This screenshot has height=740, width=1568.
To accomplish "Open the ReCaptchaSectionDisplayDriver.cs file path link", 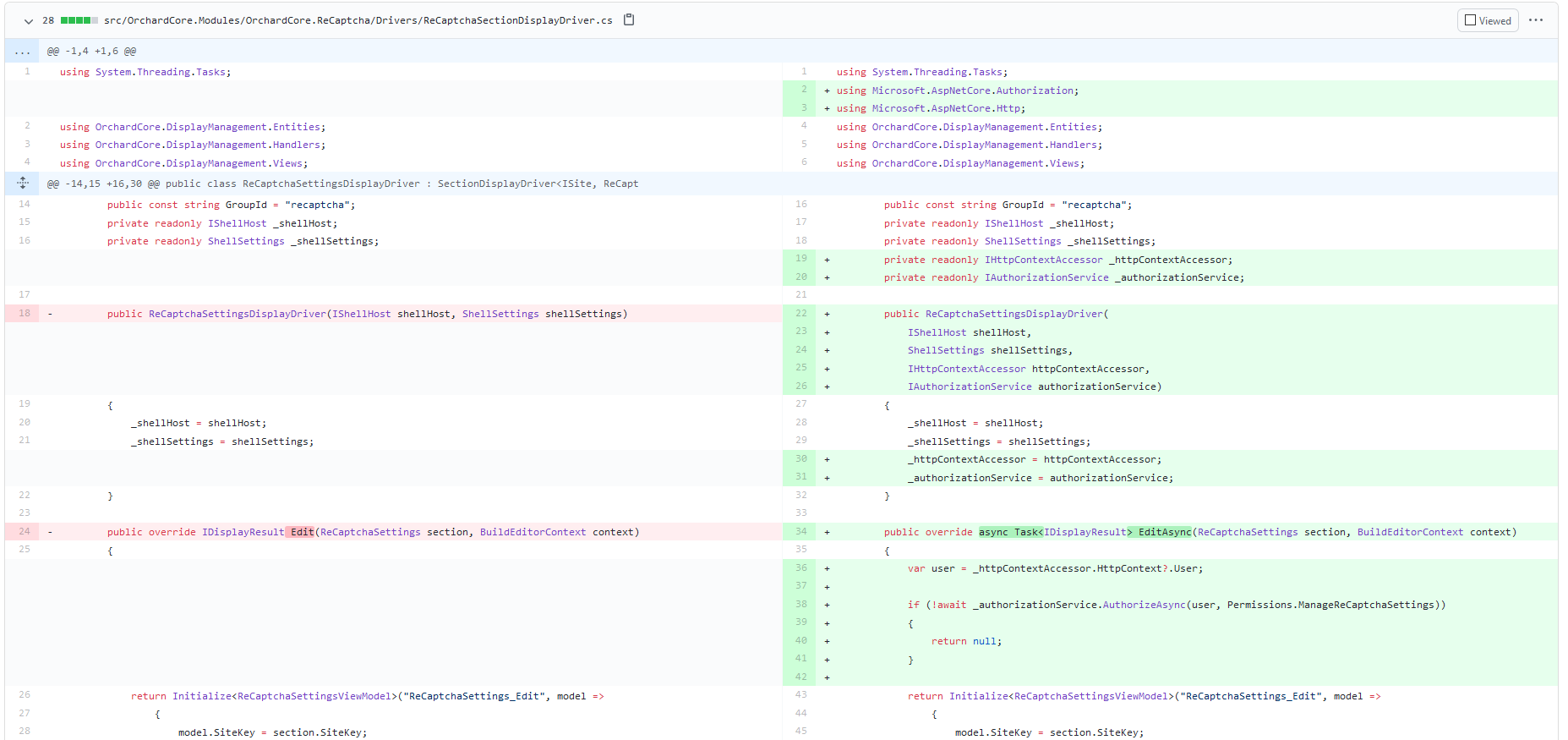I will click(x=358, y=20).
